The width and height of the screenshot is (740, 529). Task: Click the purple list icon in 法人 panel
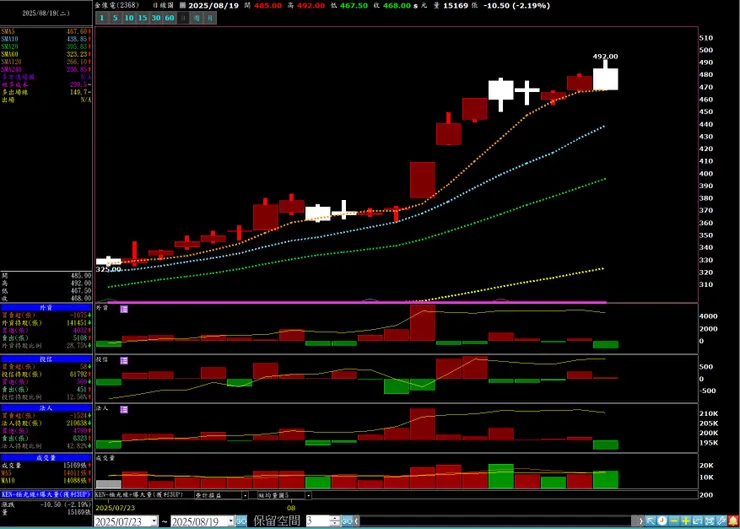pos(124,410)
